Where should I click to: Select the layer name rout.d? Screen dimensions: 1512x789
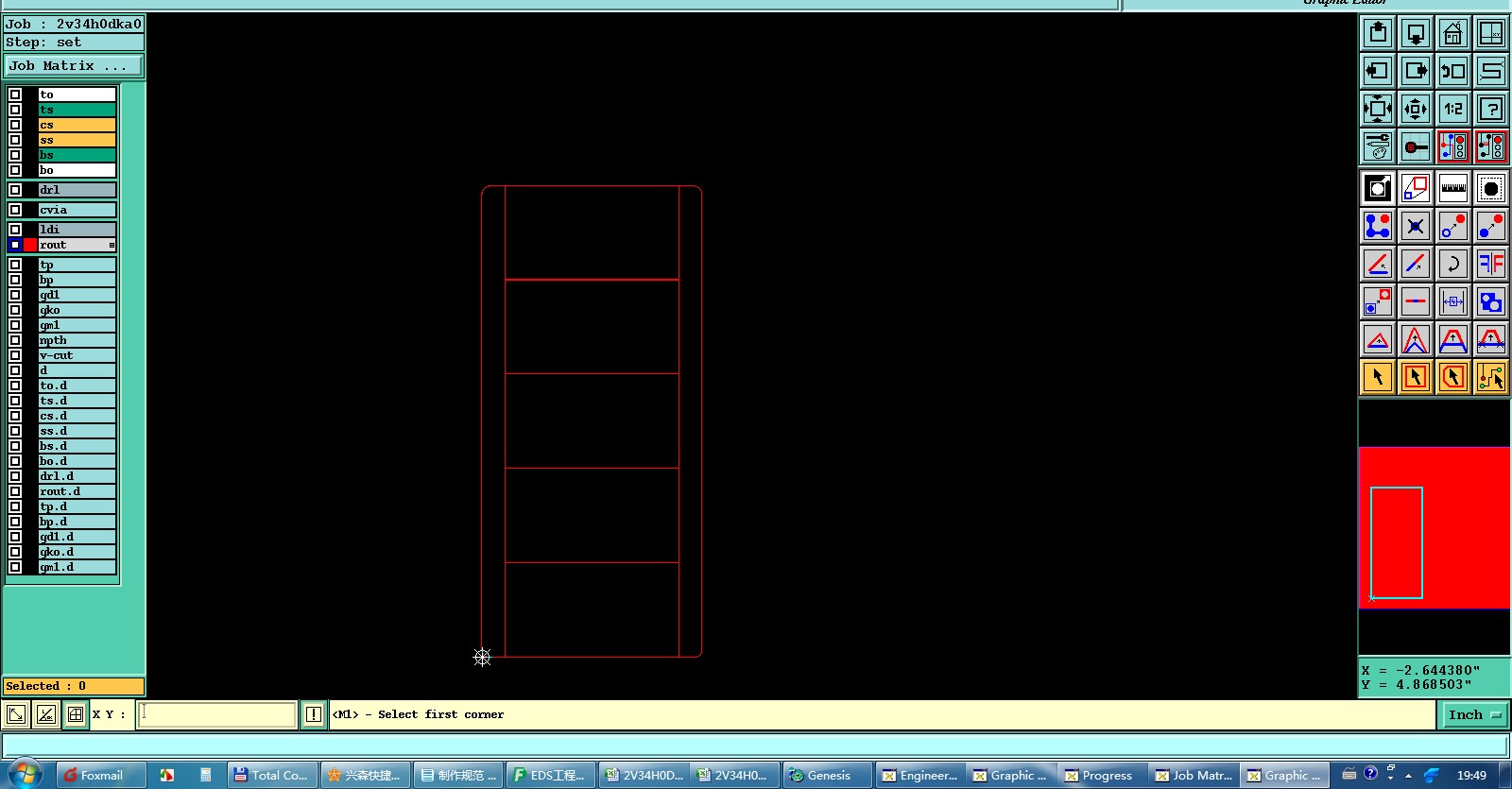tap(77, 491)
